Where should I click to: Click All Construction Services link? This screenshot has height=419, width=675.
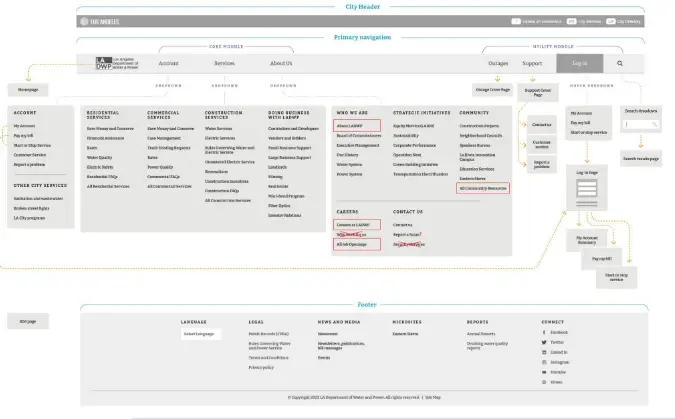(228, 201)
